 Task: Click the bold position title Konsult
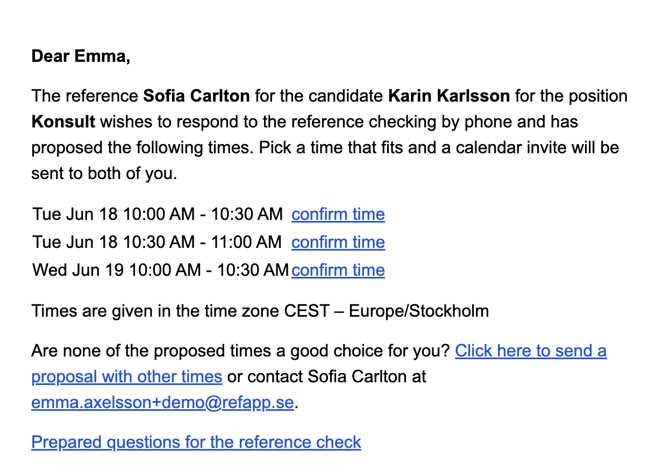63,122
